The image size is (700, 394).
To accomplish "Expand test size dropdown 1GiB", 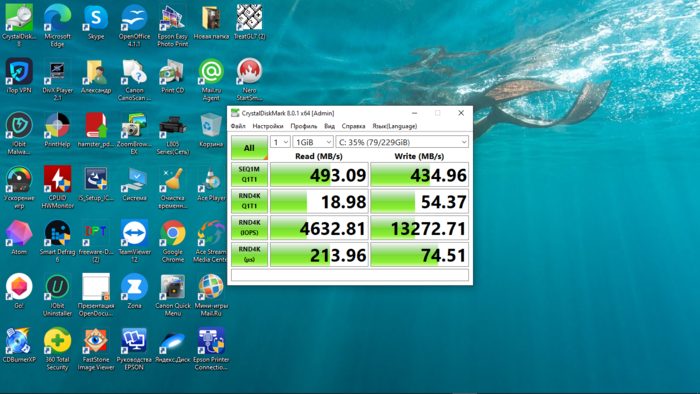I will [313, 142].
